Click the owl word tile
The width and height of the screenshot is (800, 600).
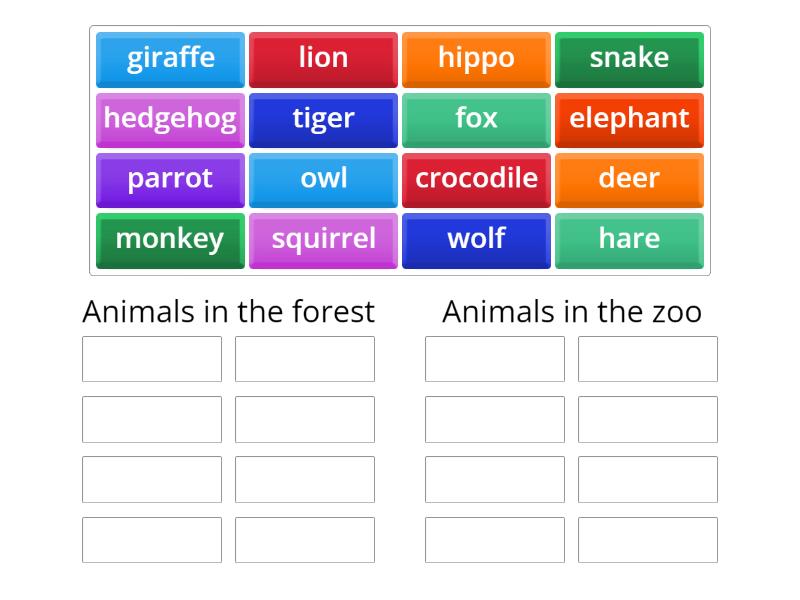tap(322, 179)
